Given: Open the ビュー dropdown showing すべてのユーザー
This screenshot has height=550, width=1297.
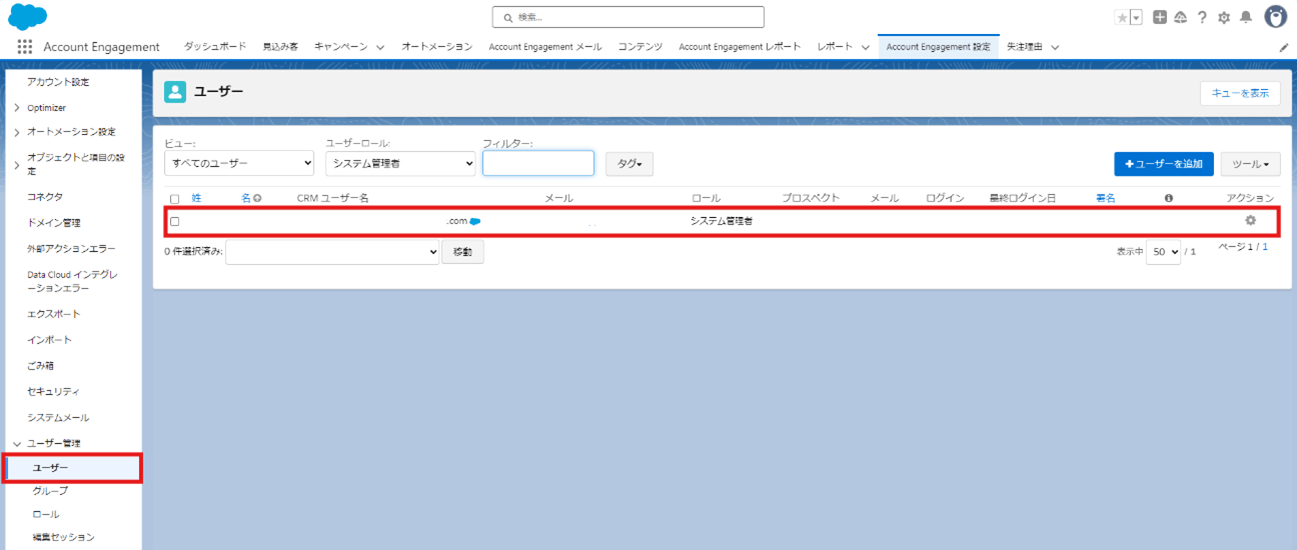Looking at the screenshot, I should pos(240,163).
